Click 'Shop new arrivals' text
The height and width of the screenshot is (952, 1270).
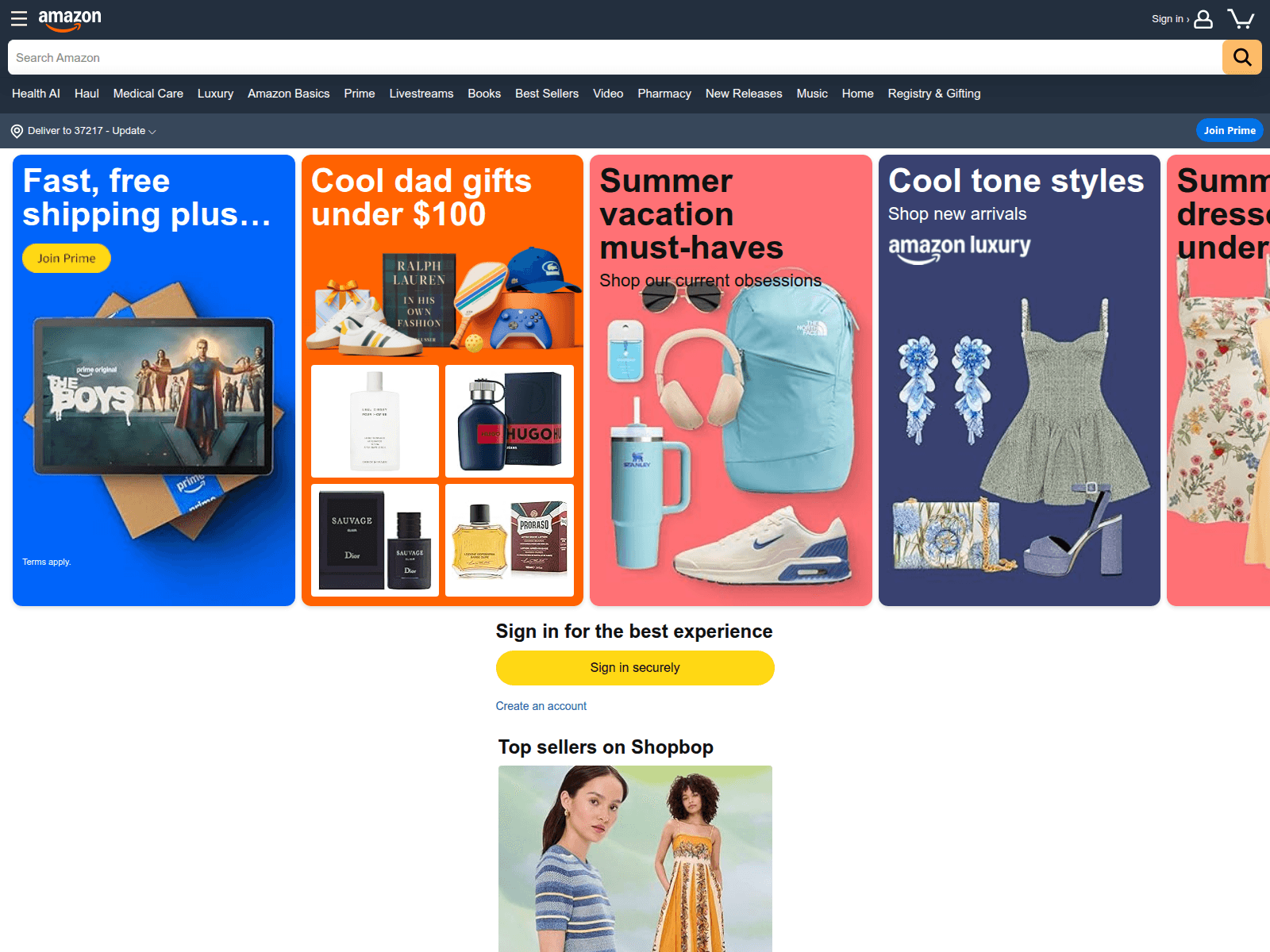click(957, 214)
